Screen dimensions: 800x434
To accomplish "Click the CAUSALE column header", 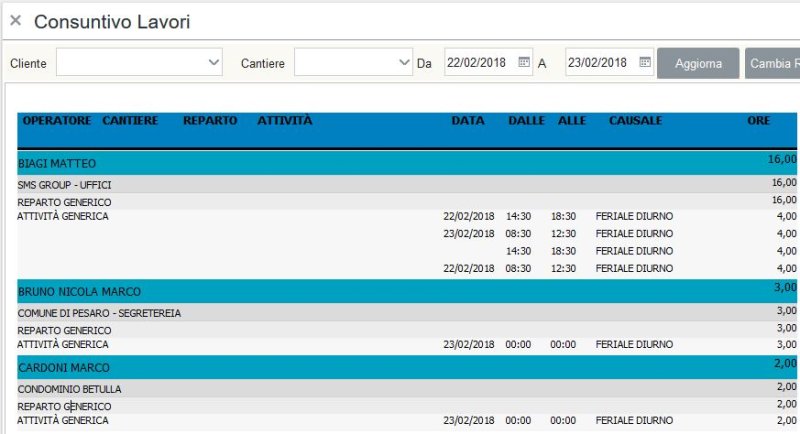I will (635, 121).
